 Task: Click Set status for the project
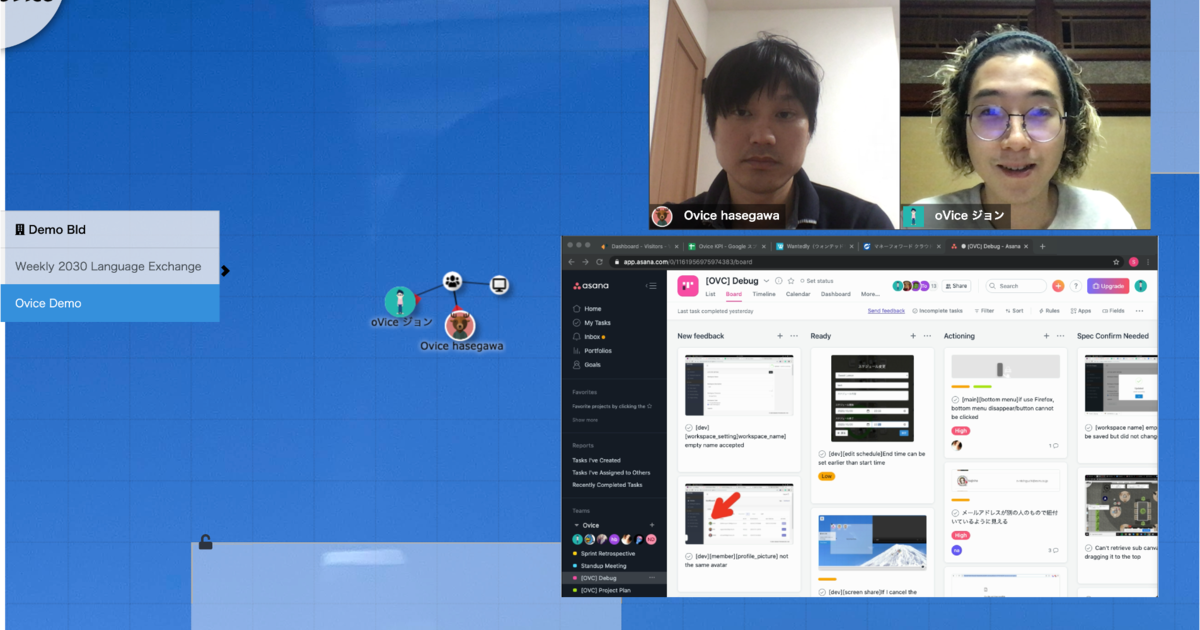click(x=816, y=281)
